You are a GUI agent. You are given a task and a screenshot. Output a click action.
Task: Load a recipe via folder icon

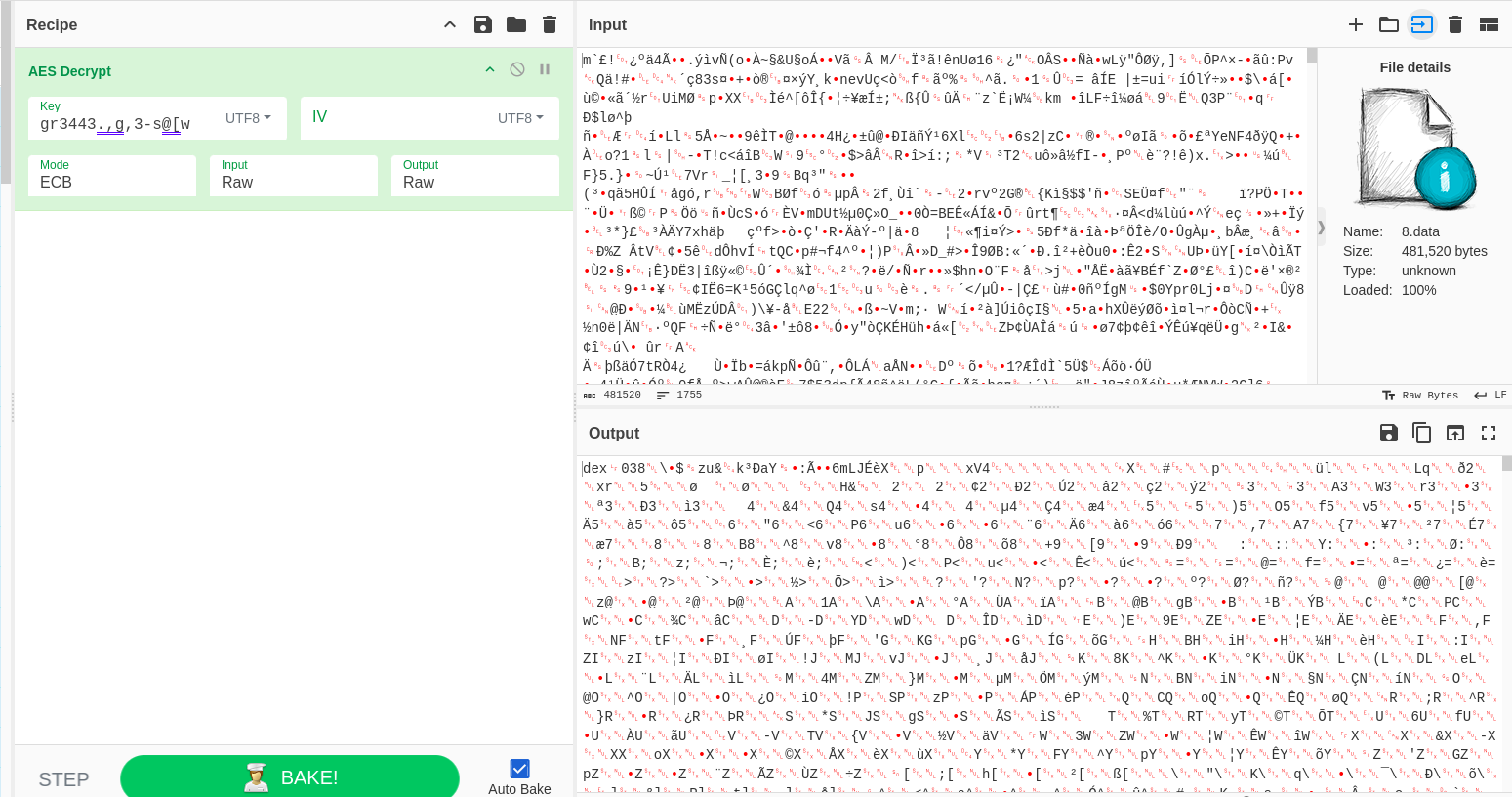[516, 24]
